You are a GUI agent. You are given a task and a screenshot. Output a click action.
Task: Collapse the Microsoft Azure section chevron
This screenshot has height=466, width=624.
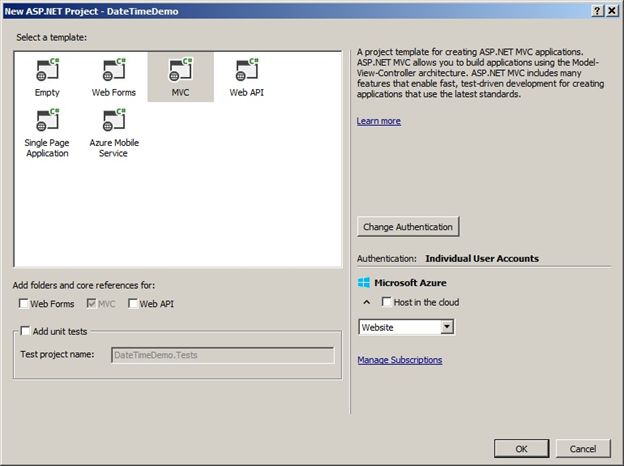(x=367, y=302)
